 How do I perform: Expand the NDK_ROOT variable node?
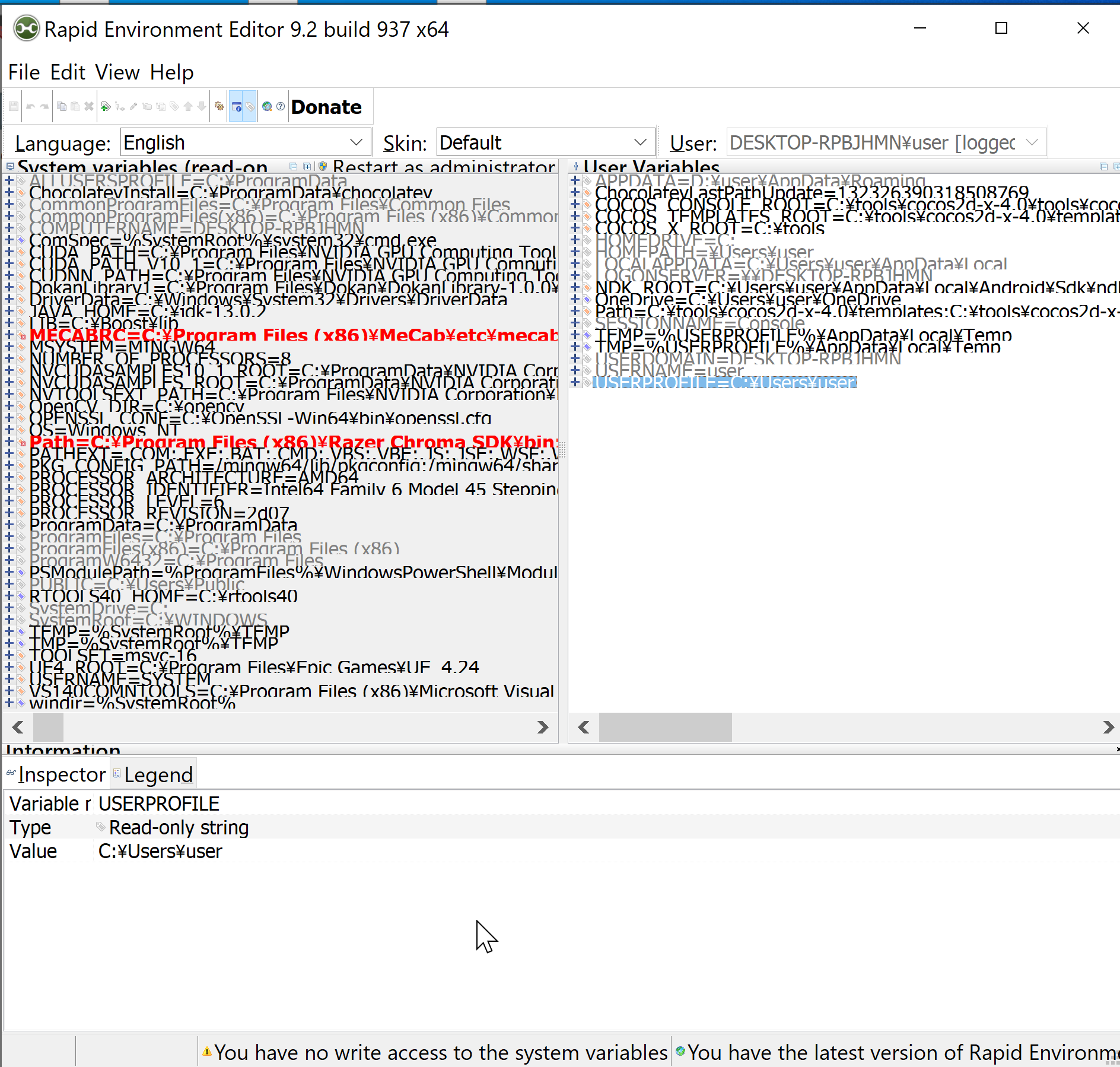tap(575, 287)
